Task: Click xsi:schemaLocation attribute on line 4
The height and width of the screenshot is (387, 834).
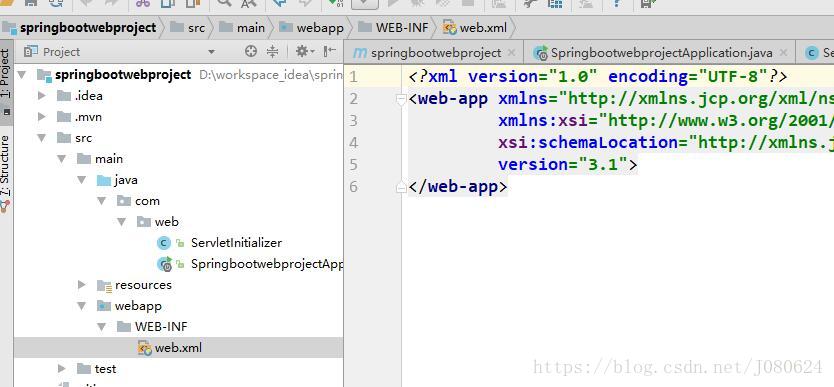Action: [x=588, y=142]
